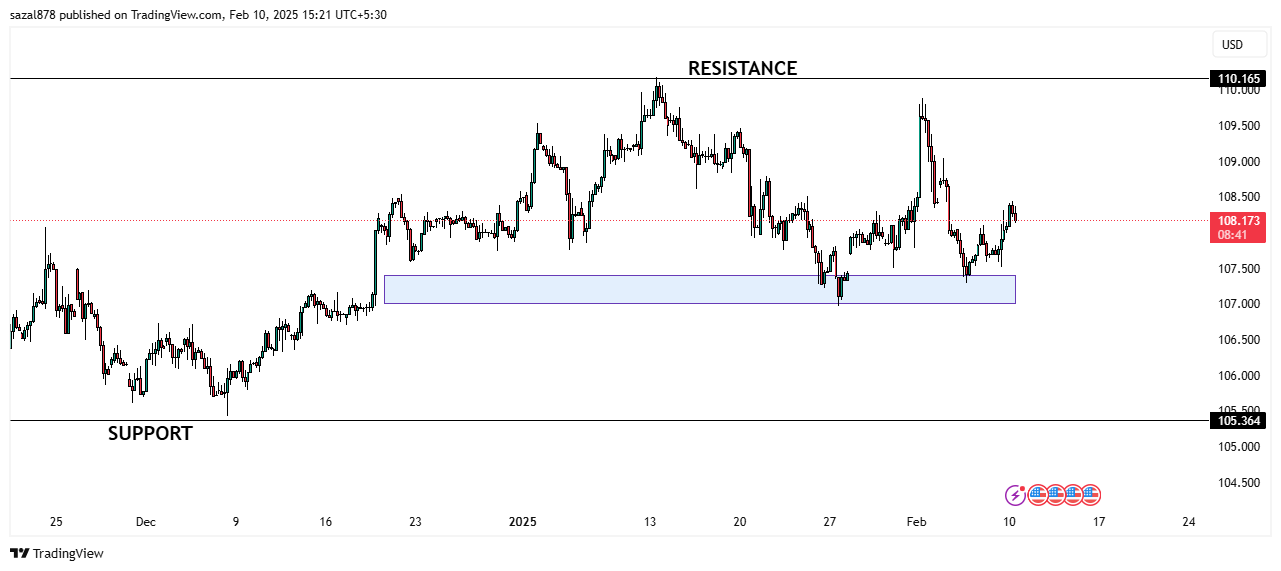Select the horizontal support line near 105.364

[600, 420]
